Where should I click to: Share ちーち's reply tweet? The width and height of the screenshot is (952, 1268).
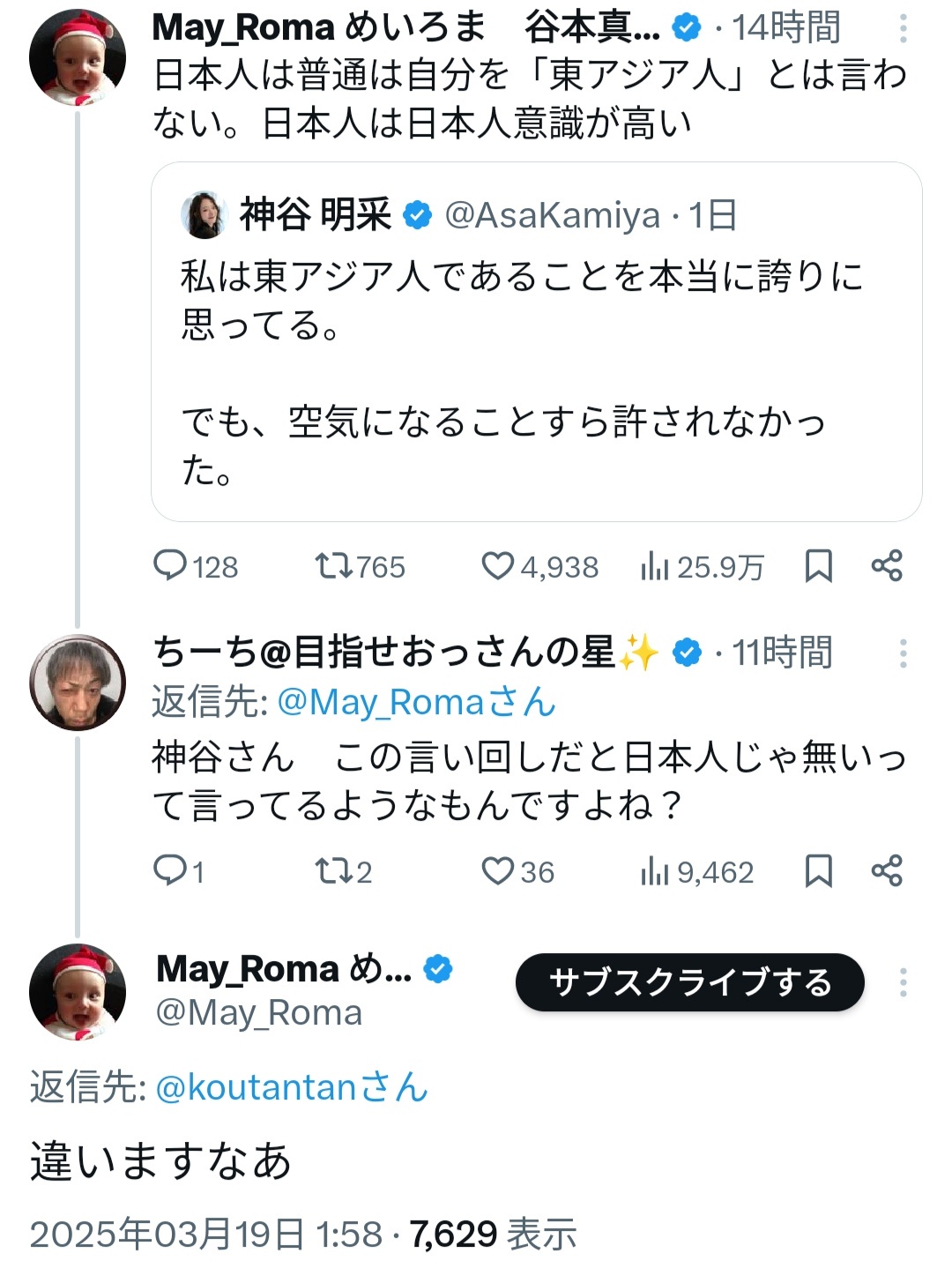coord(887,871)
